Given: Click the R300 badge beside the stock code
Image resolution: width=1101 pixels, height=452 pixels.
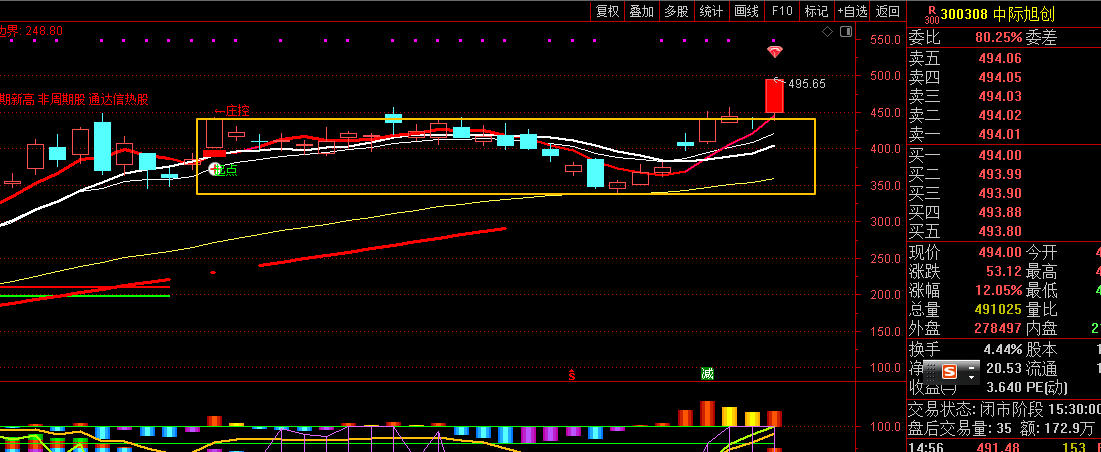Looking at the screenshot, I should coord(931,14).
